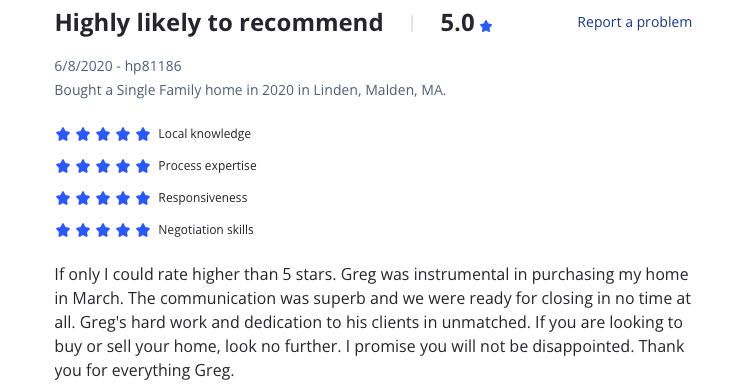Click the Local knowledge label

point(204,134)
